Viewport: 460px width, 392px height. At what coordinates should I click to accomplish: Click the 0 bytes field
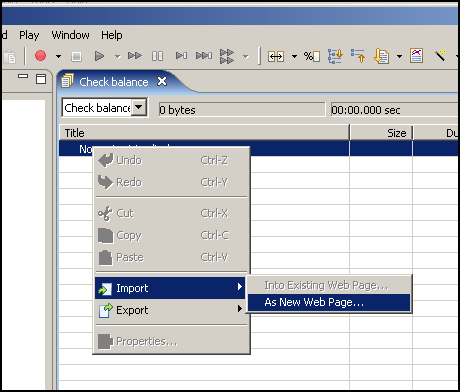(x=242, y=110)
